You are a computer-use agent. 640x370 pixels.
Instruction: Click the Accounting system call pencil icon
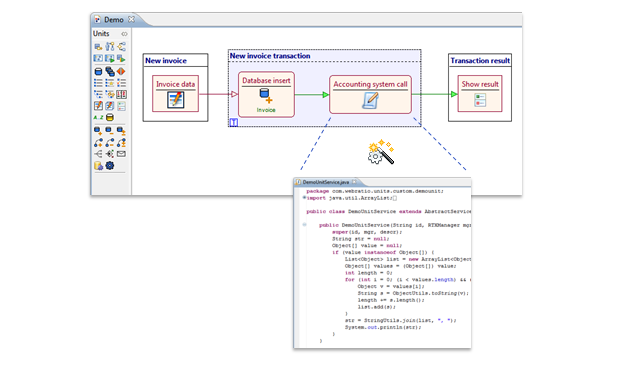pos(370,100)
